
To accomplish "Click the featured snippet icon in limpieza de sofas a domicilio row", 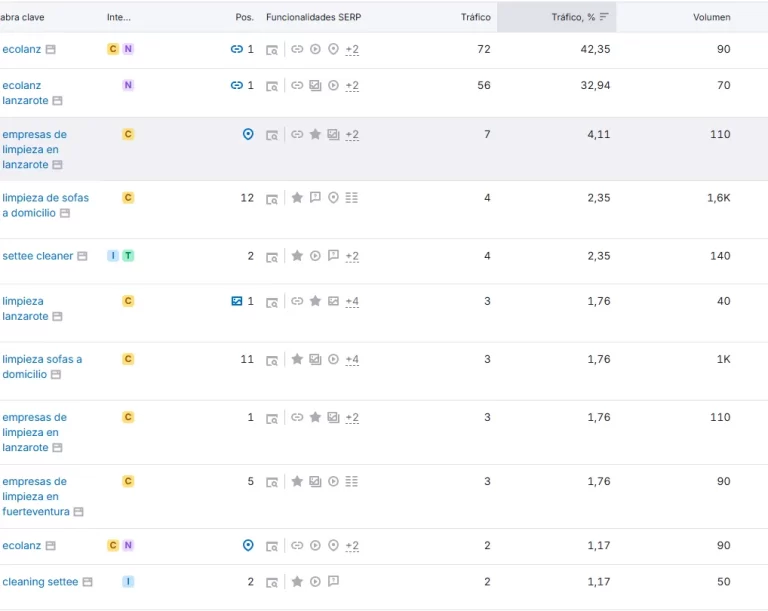I will (315, 197).
